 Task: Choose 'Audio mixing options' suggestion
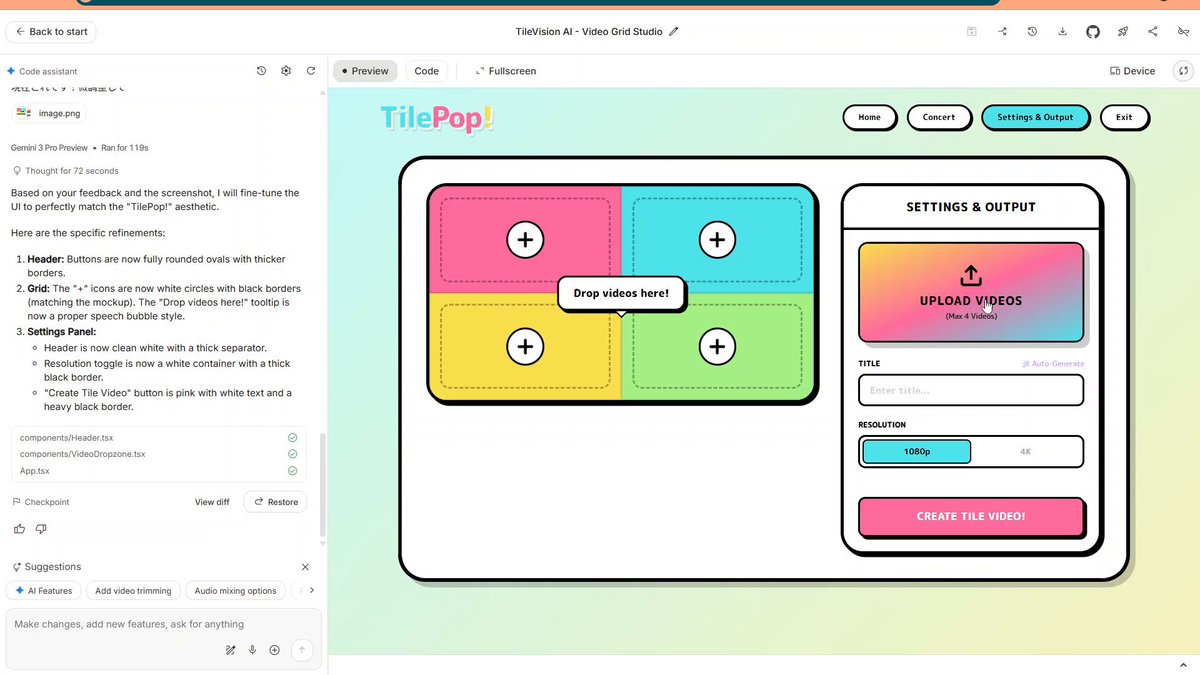[x=235, y=591]
